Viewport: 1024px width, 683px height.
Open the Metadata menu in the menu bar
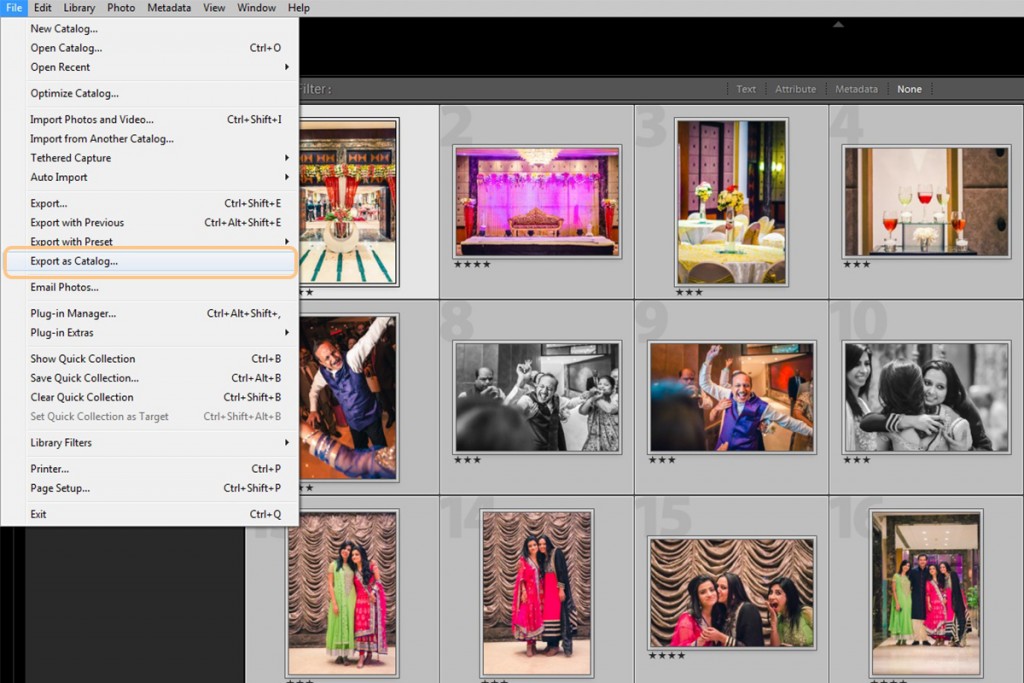point(169,8)
